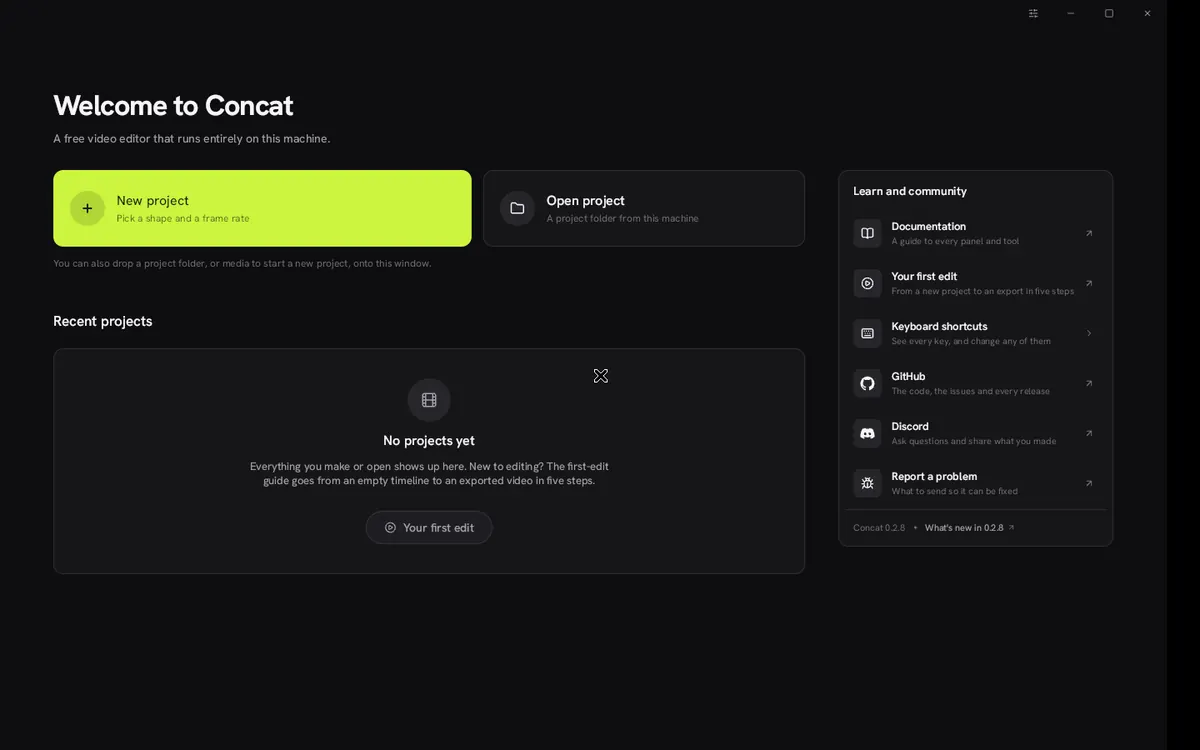The width and height of the screenshot is (1200, 750).
Task: Click the Discord logo icon
Action: [867, 433]
